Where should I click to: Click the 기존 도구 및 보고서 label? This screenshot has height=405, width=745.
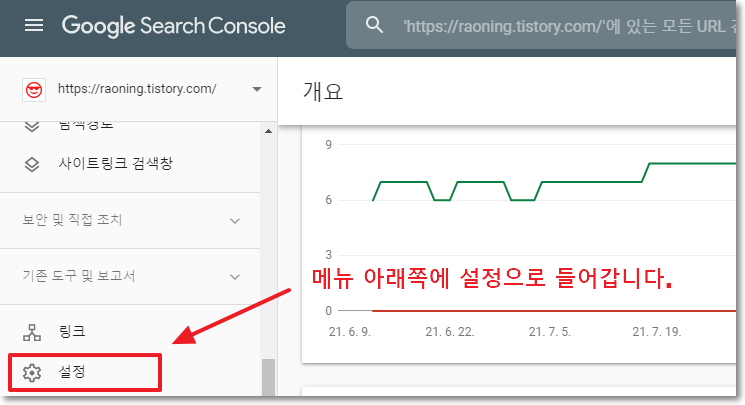pos(78,276)
